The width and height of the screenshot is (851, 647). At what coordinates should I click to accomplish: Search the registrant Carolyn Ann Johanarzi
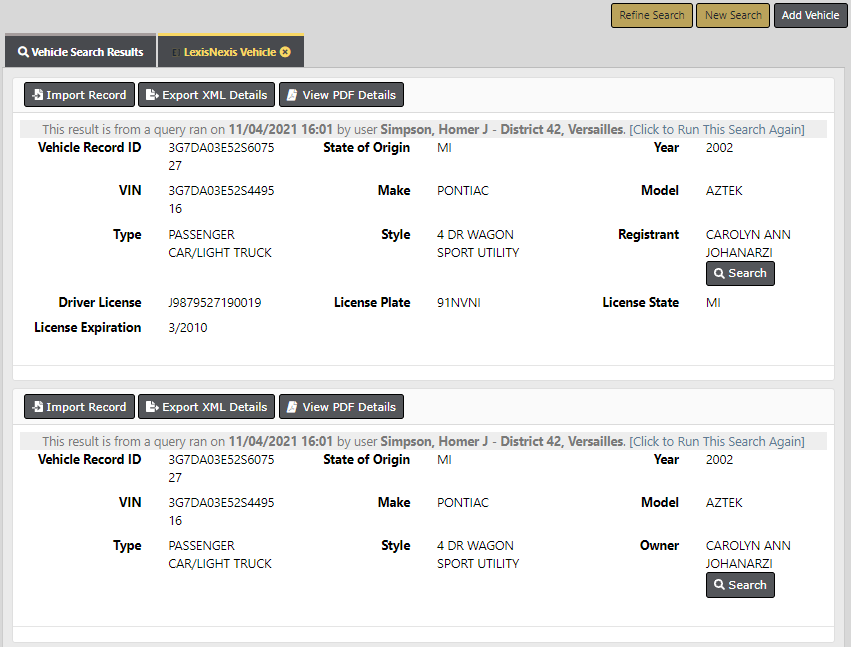pyautogui.click(x=740, y=273)
